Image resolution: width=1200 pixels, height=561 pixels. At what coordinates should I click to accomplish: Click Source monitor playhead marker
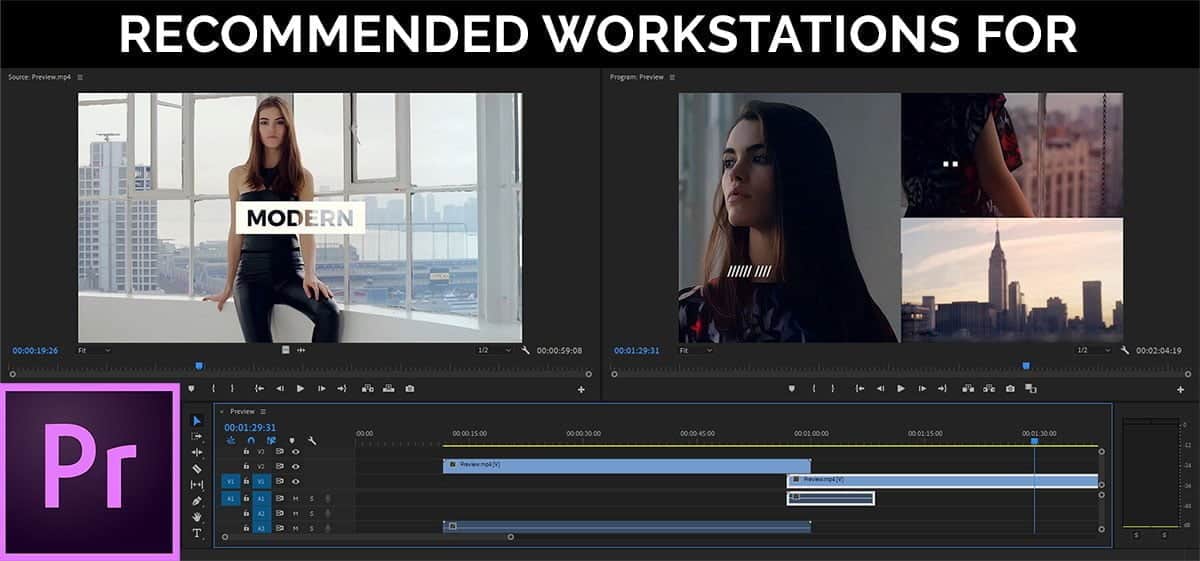point(199,365)
